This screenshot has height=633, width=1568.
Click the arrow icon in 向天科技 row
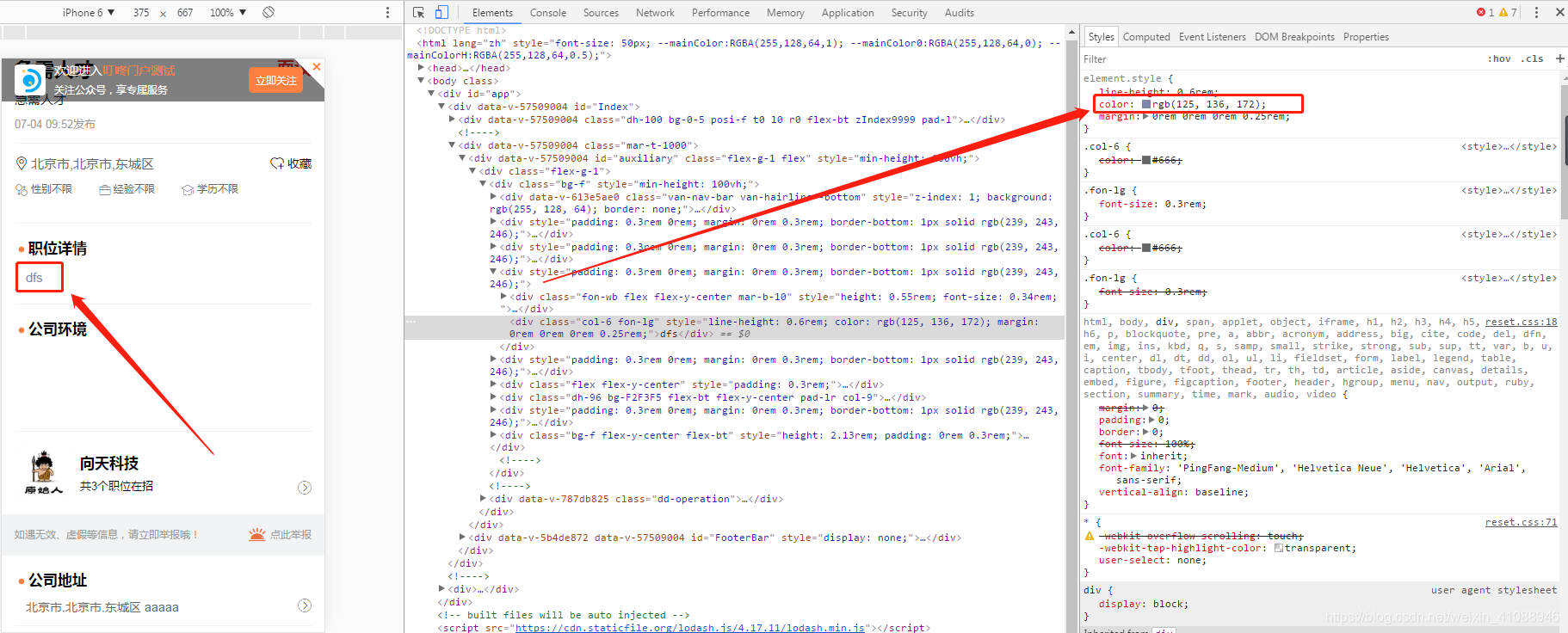305,488
